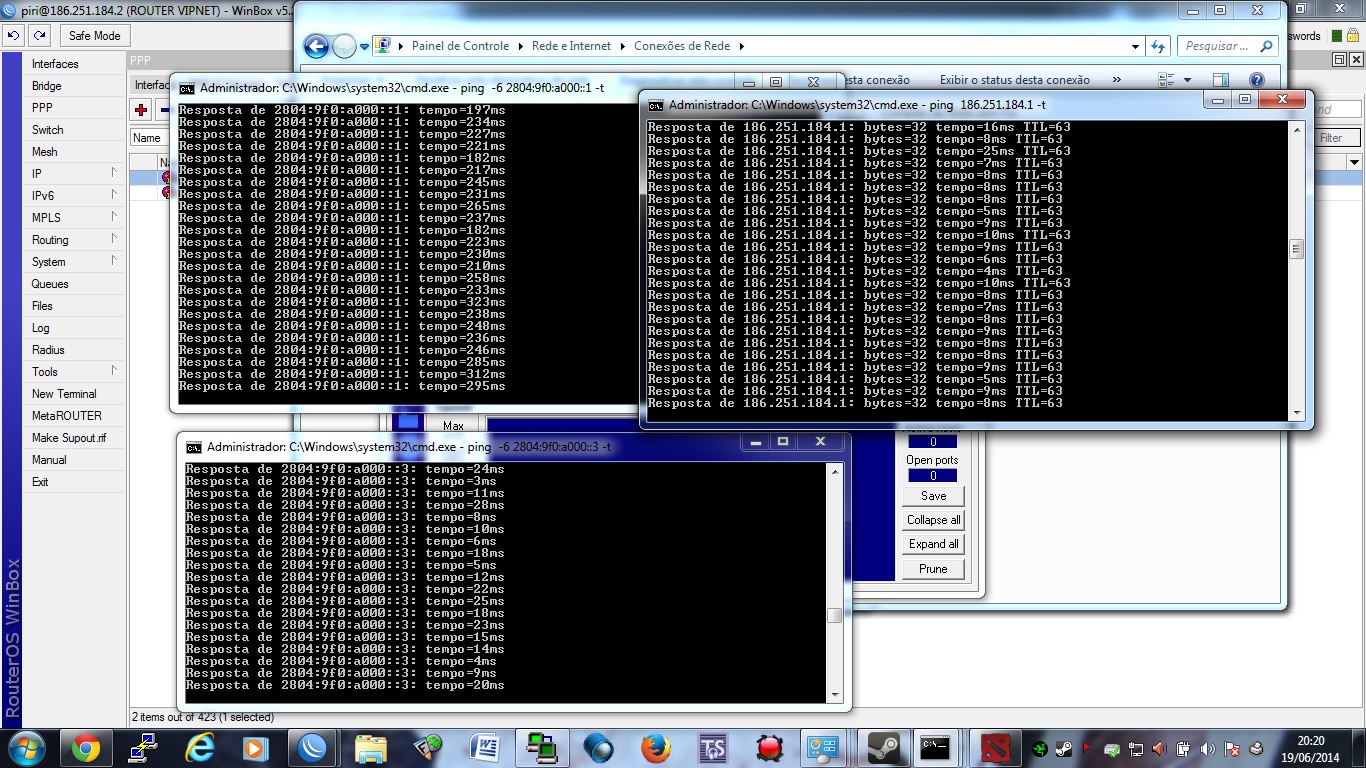Open New Terminal in WinBox
The height and width of the screenshot is (768, 1366).
[64, 394]
